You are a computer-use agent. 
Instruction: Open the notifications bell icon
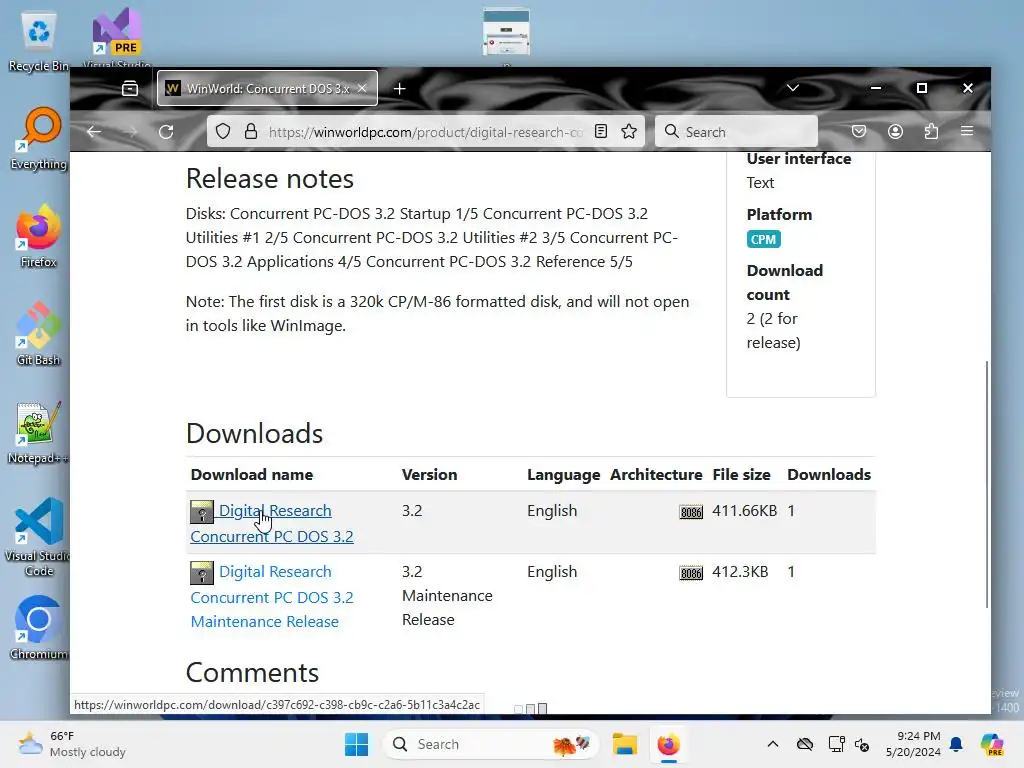[x=956, y=744]
